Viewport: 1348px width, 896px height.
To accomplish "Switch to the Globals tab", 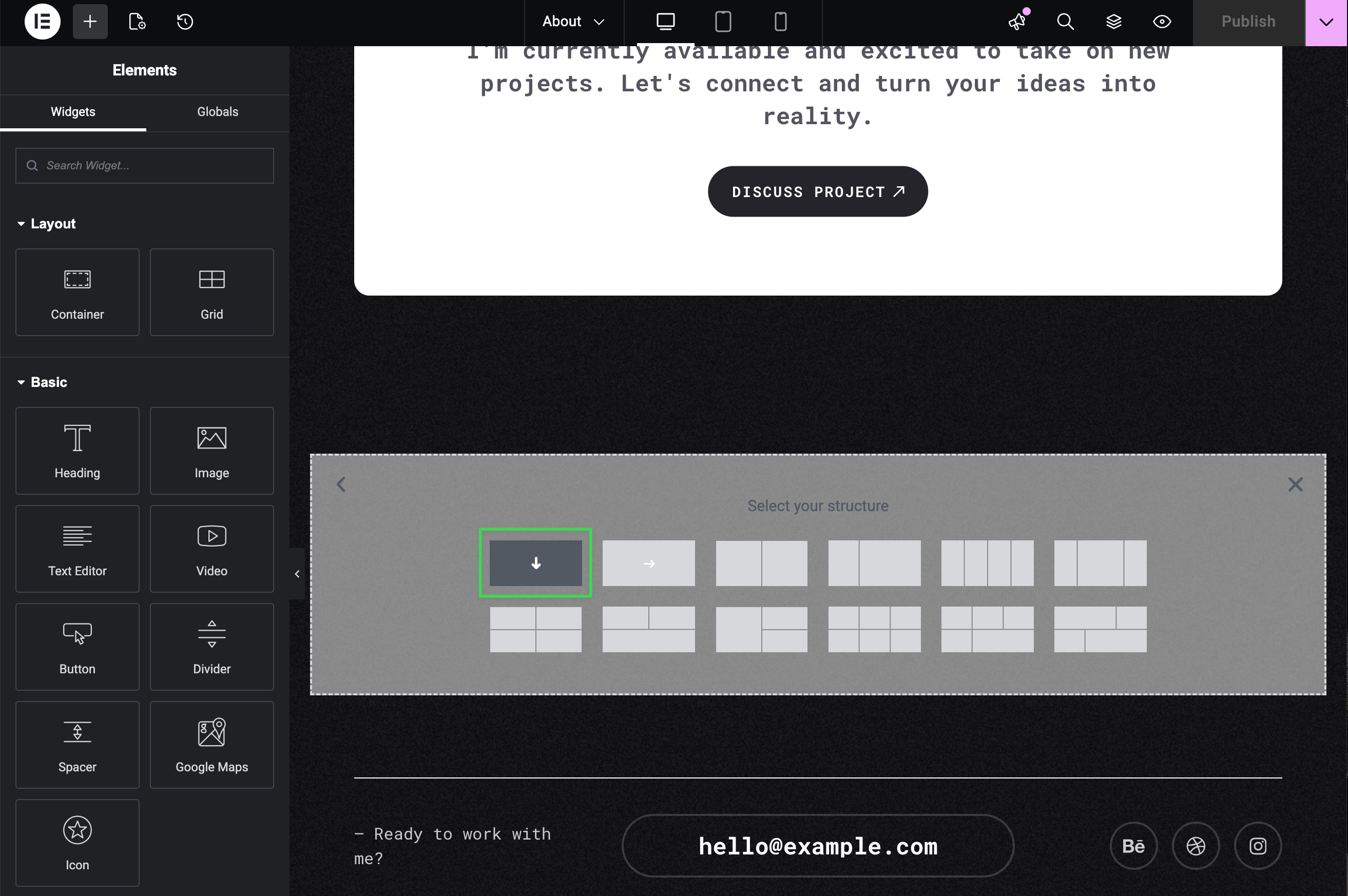I will pyautogui.click(x=217, y=112).
